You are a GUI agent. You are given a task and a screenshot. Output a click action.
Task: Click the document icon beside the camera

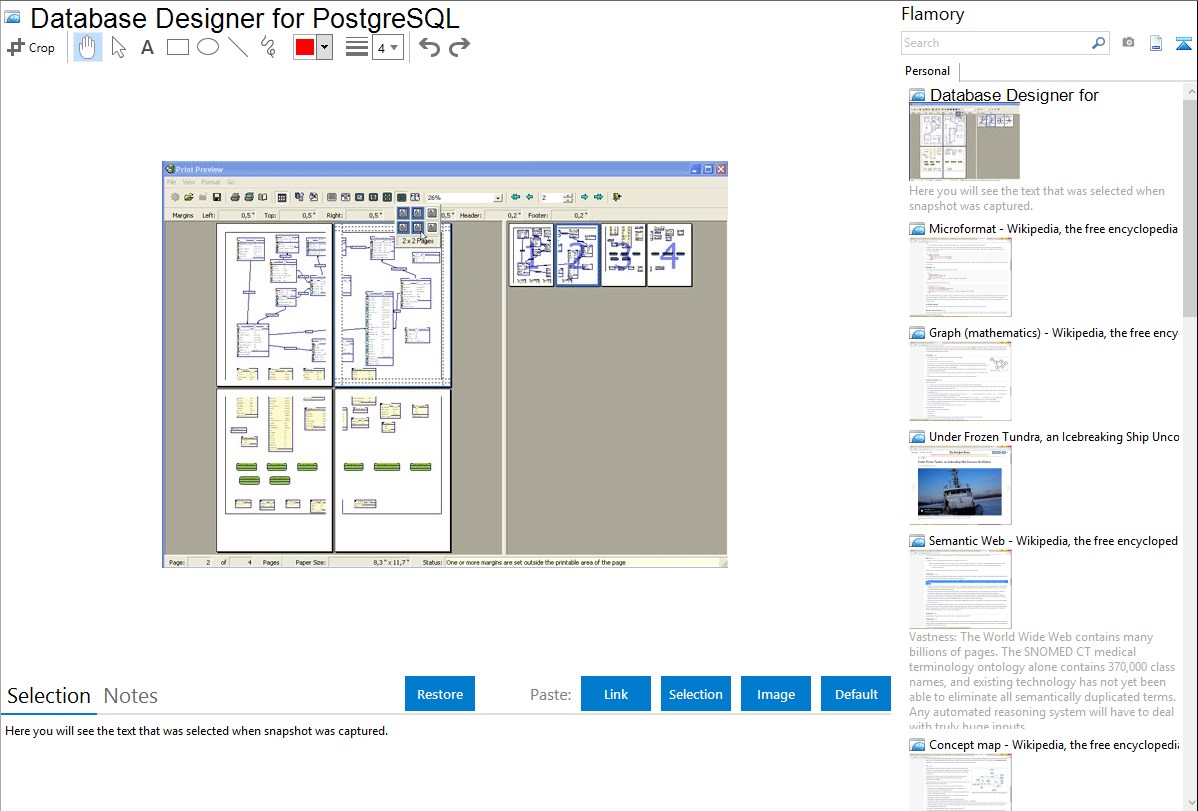pos(1156,43)
